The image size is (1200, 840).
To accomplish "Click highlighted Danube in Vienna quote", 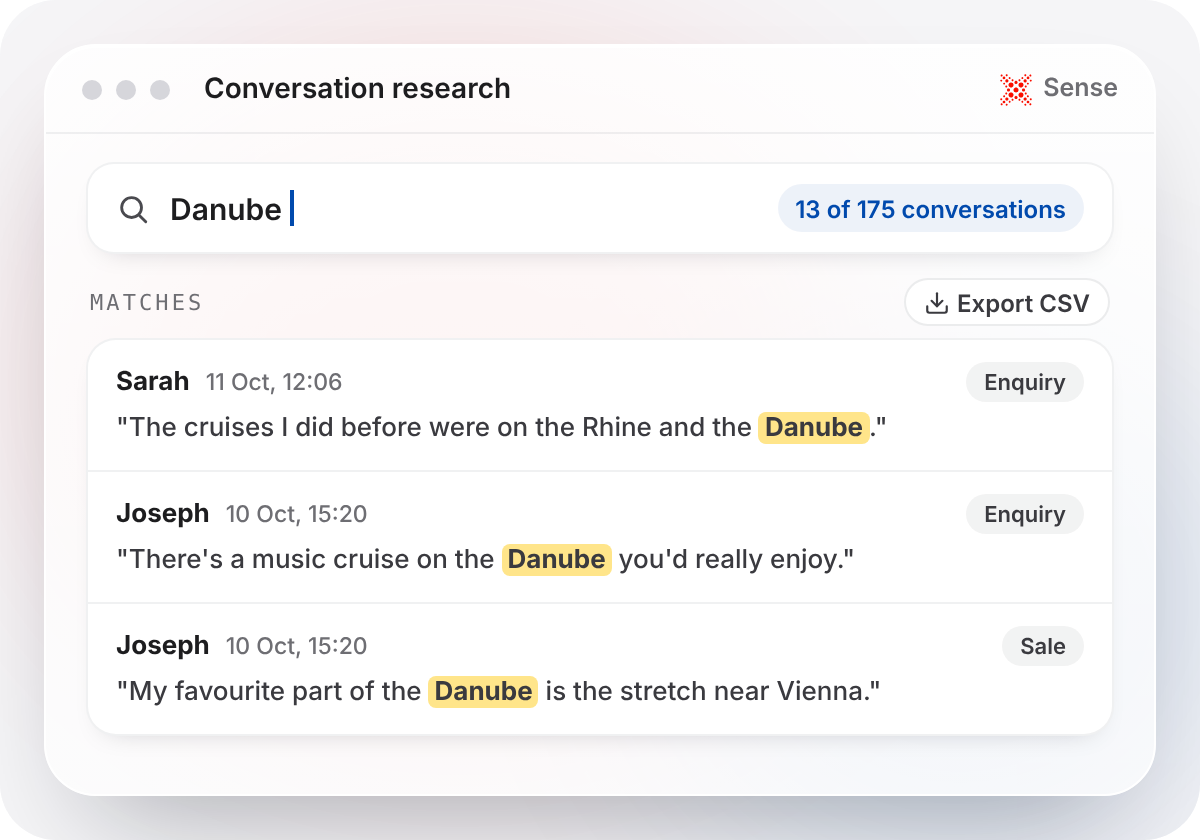I will (483, 691).
